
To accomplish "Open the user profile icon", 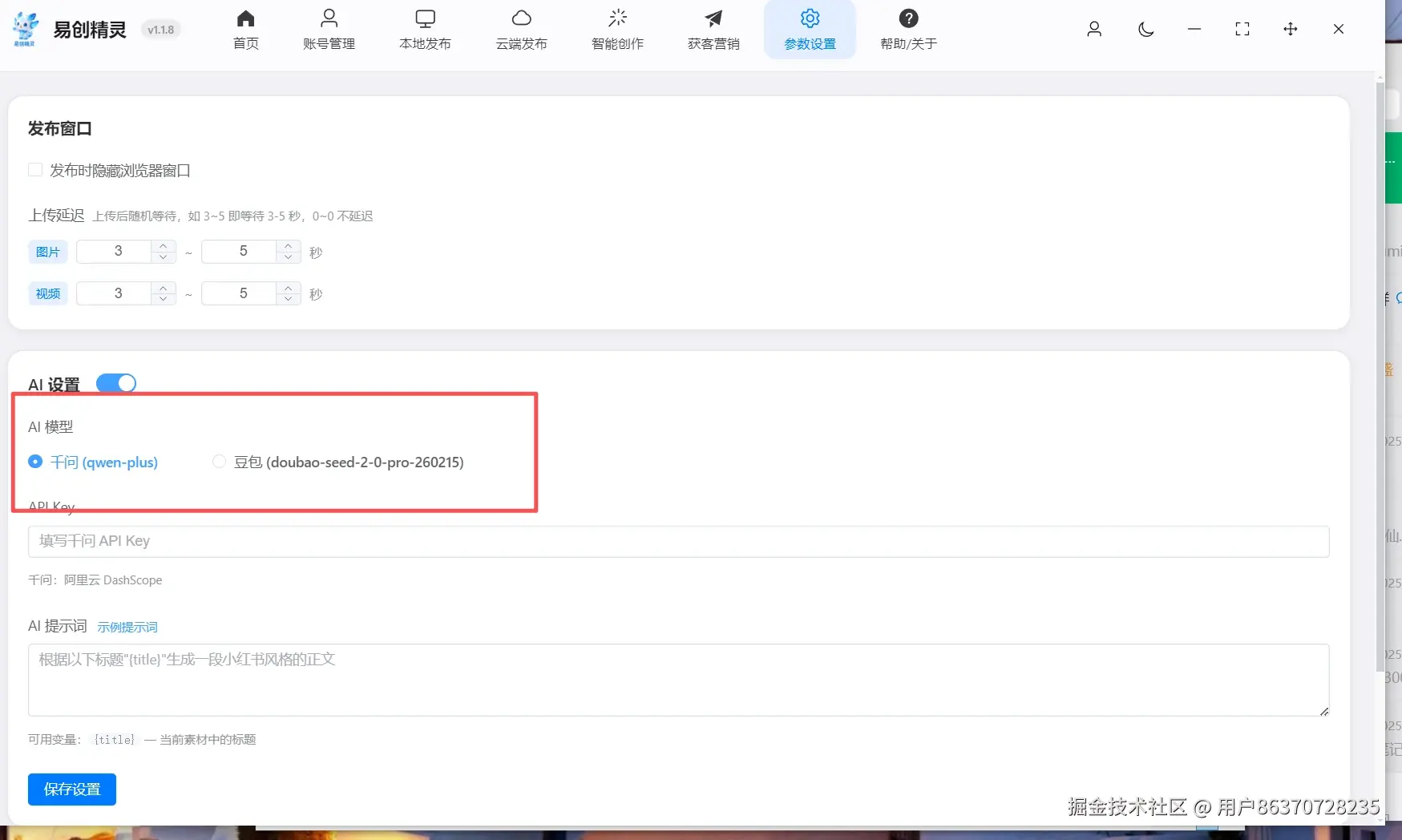I will pos(1094,30).
